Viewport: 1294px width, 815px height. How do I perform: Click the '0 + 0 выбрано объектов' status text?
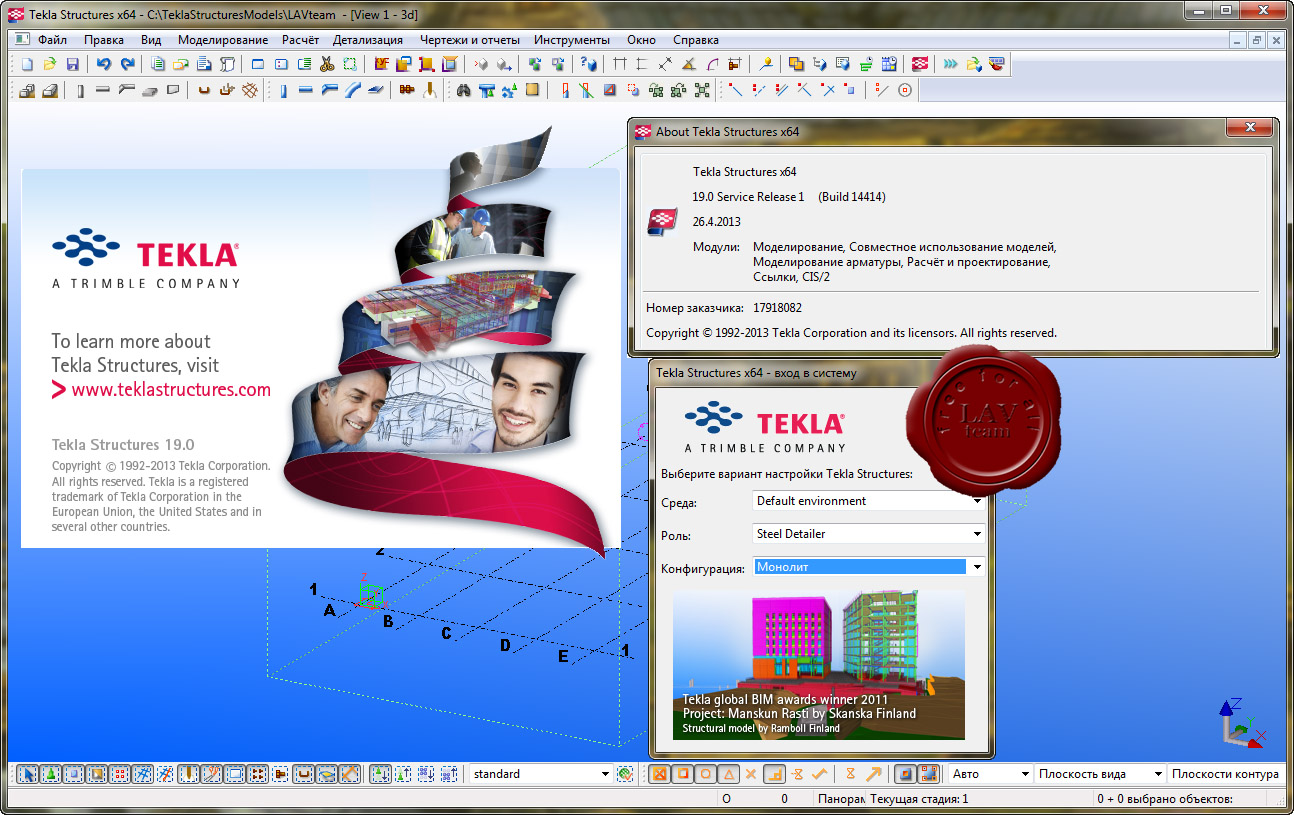[x=1165, y=799]
